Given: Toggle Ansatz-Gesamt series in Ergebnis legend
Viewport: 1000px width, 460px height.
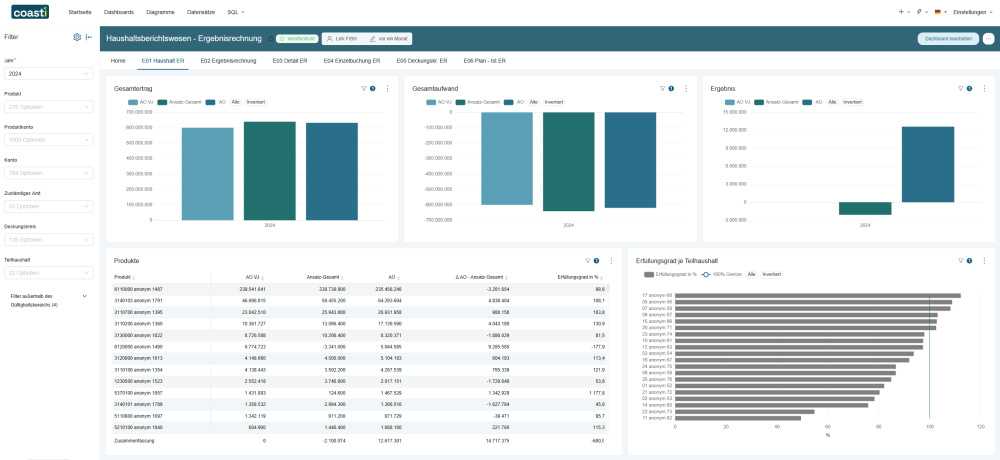Looking at the screenshot, I should point(776,102).
